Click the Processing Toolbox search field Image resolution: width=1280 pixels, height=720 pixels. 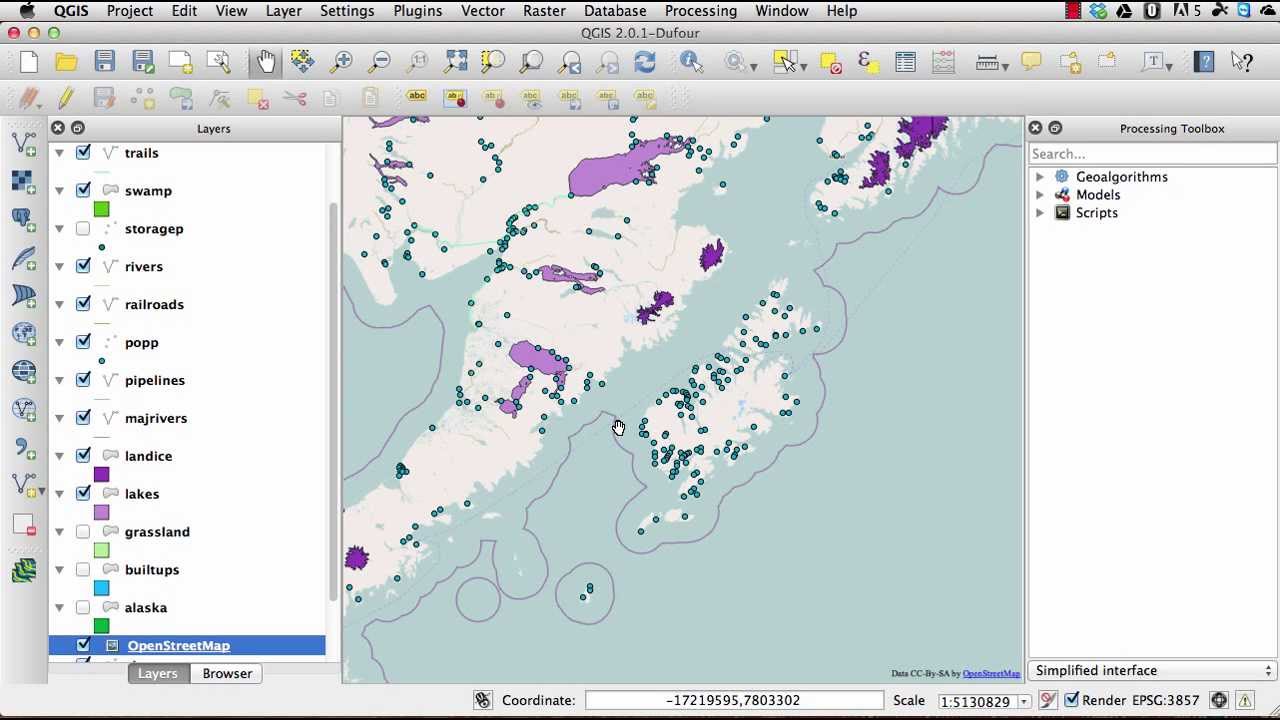1153,154
